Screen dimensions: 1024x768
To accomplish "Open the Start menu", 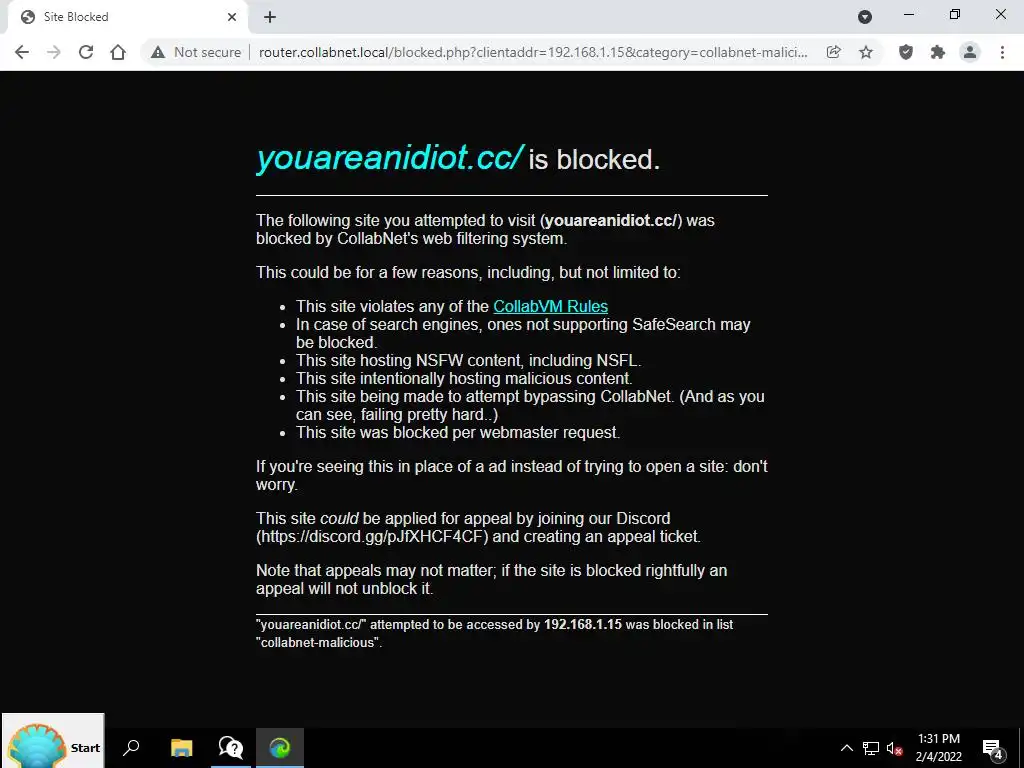I will click(53, 748).
